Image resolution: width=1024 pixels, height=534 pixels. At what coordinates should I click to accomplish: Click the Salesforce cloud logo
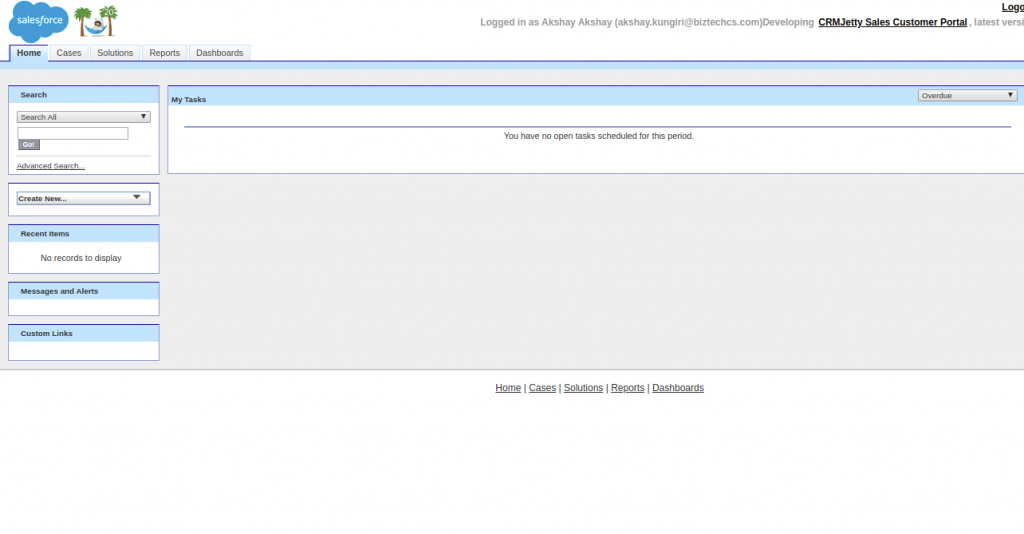tap(38, 21)
